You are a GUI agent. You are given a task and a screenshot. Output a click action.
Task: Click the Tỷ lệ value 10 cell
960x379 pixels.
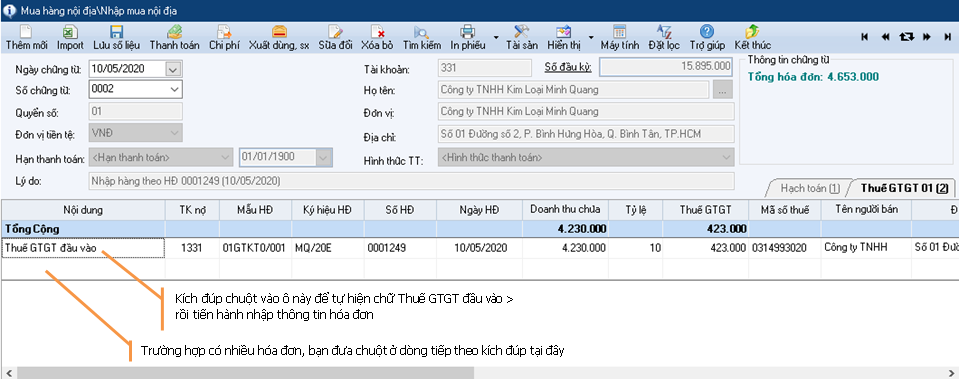coord(636,248)
